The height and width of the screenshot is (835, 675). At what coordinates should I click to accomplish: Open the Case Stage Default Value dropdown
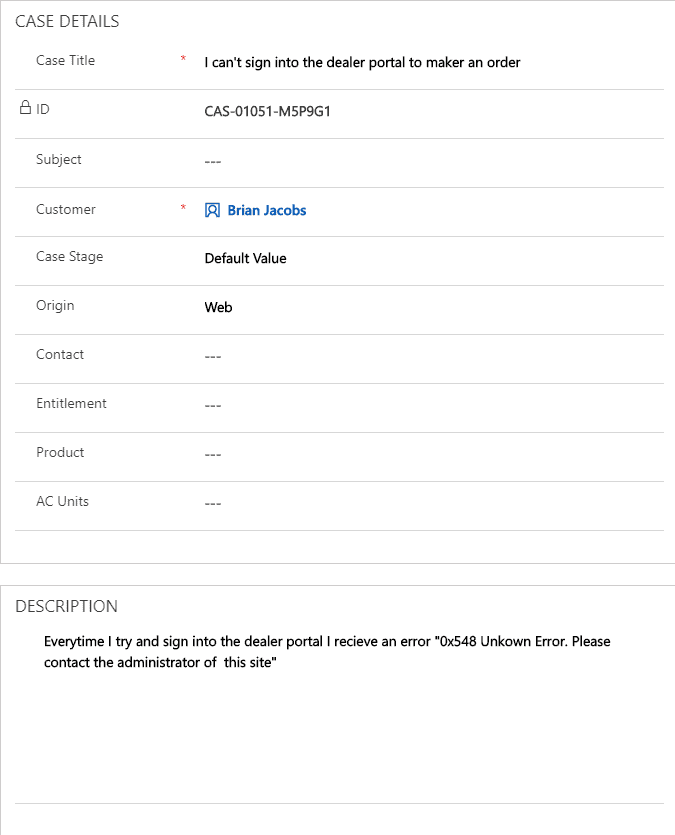[x=433, y=259]
